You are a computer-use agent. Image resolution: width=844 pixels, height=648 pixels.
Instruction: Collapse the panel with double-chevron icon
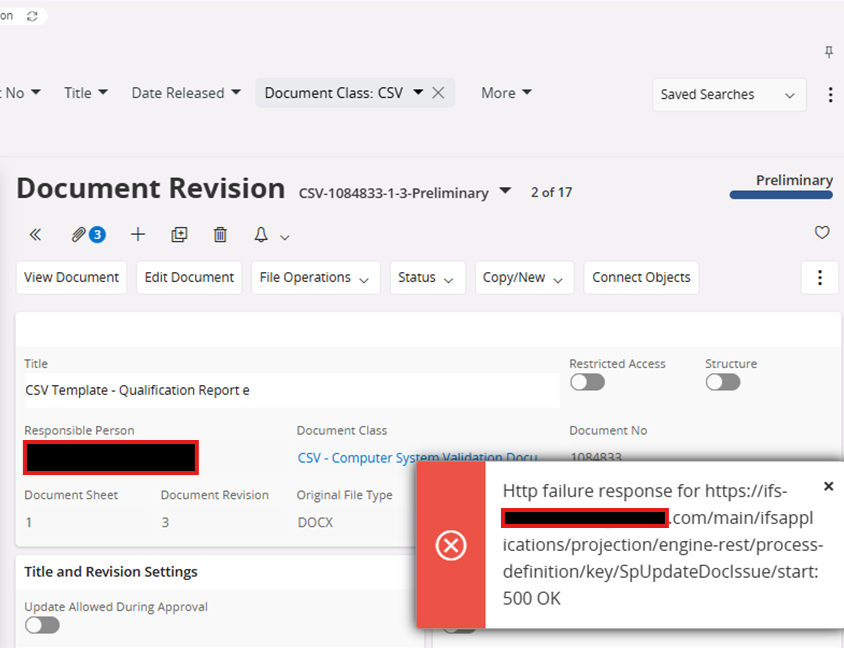click(x=36, y=235)
